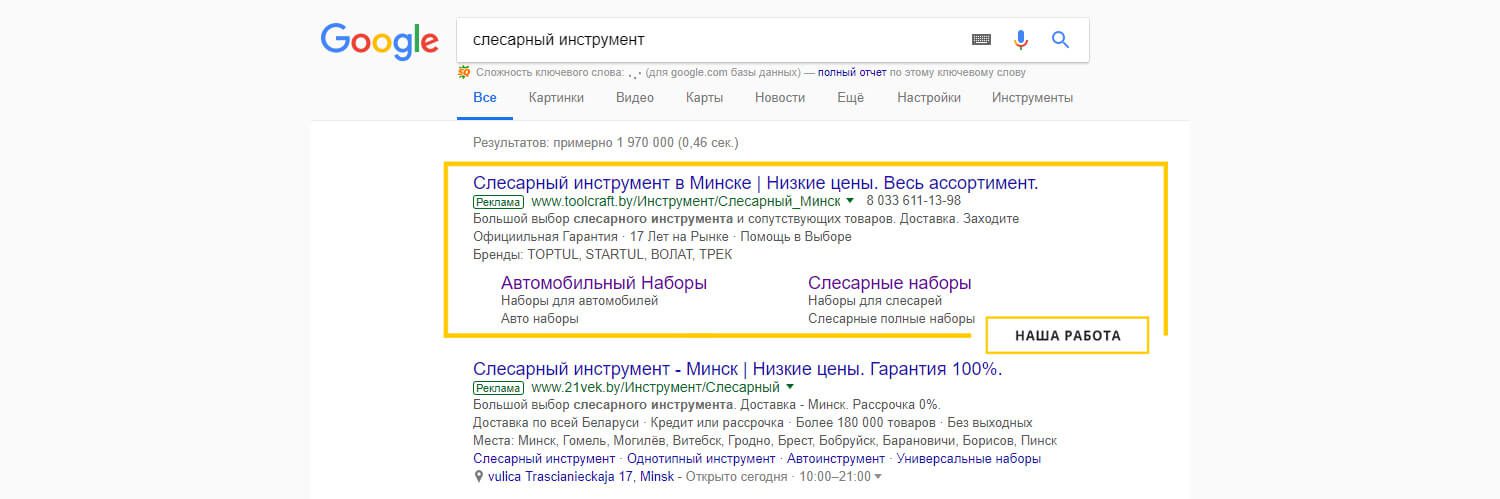Viewport: 1500px width, 499px height.
Task: Open the Новости tab
Action: tap(780, 98)
